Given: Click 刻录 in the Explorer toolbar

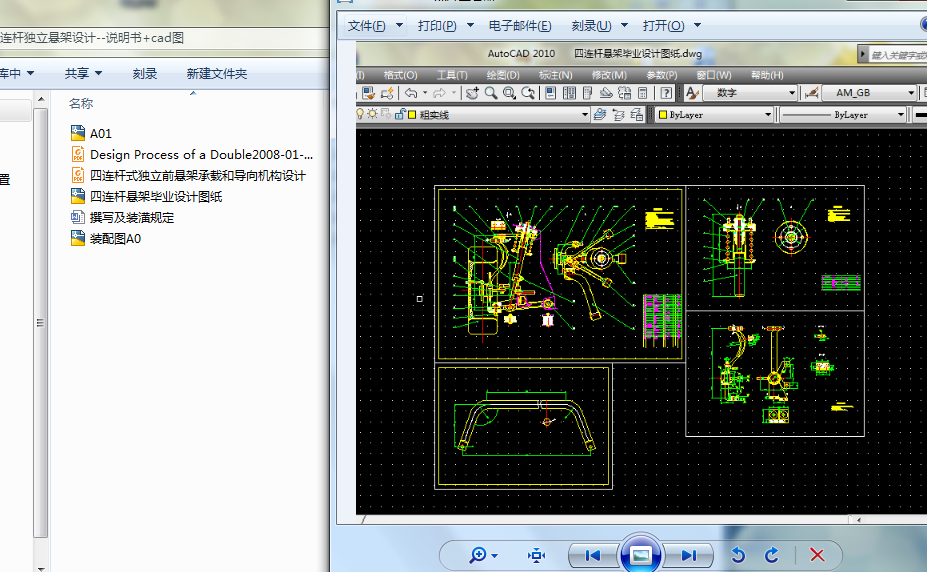Looking at the screenshot, I should pos(145,73).
